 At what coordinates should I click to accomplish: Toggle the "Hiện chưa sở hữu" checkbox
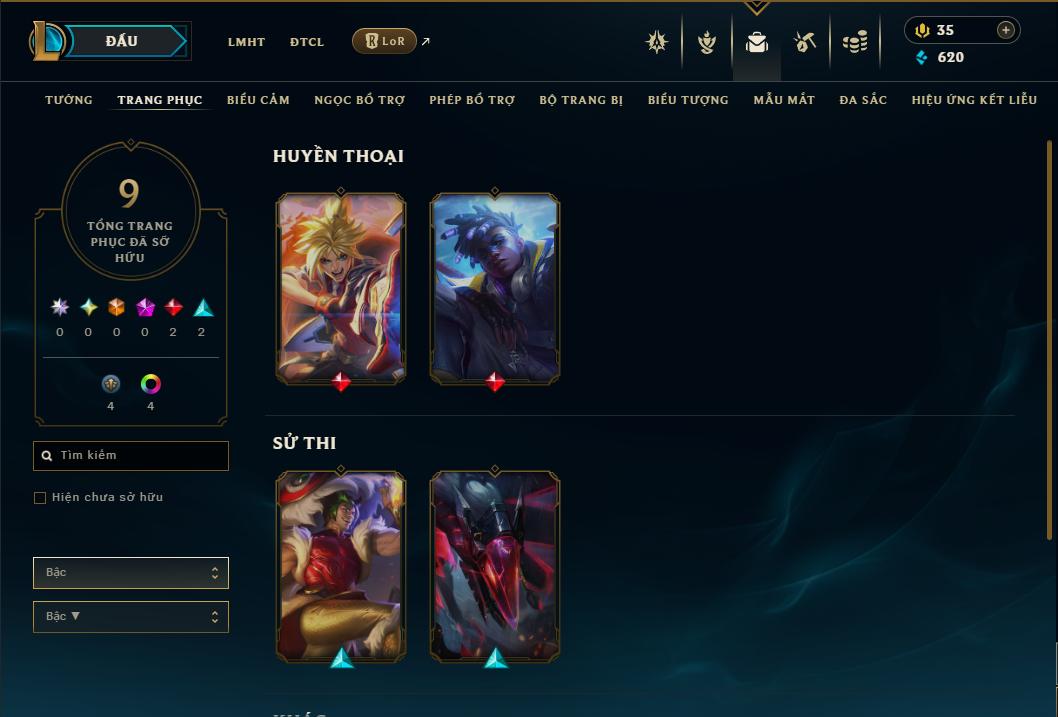pos(40,498)
